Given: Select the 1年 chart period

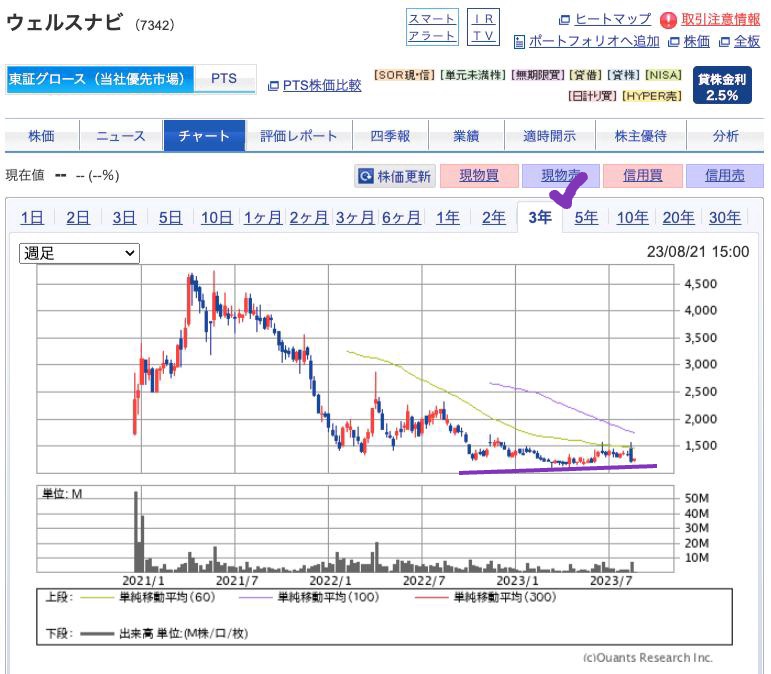Looking at the screenshot, I should coord(448,217).
